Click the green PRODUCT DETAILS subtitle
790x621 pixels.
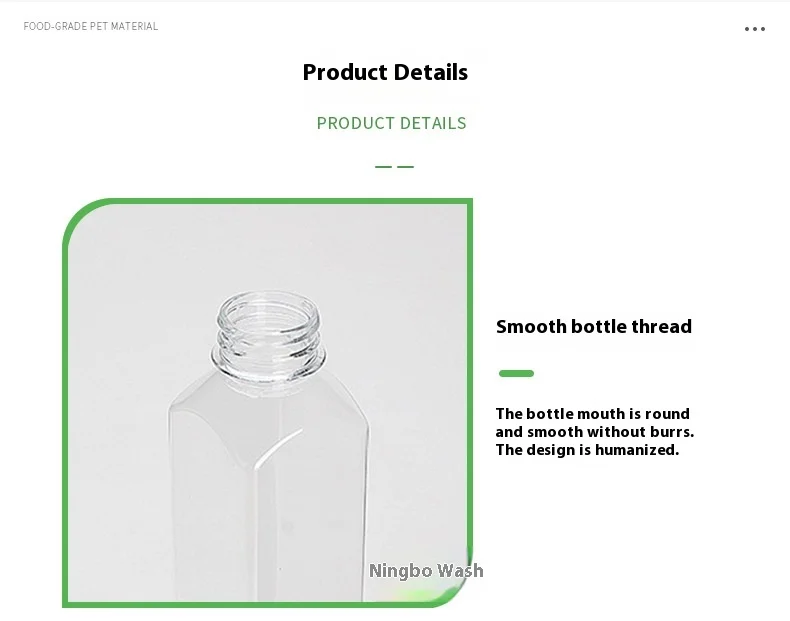pyautogui.click(x=391, y=123)
